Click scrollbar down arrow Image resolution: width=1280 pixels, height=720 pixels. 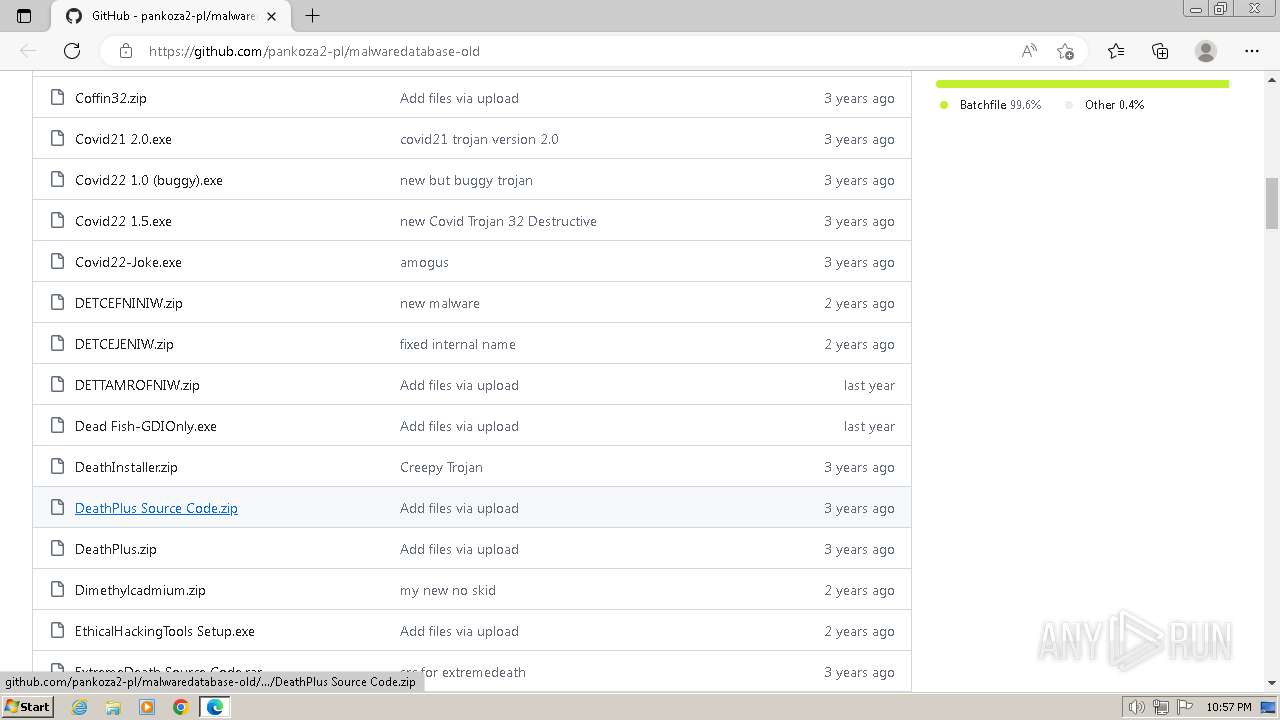[x=1272, y=683]
